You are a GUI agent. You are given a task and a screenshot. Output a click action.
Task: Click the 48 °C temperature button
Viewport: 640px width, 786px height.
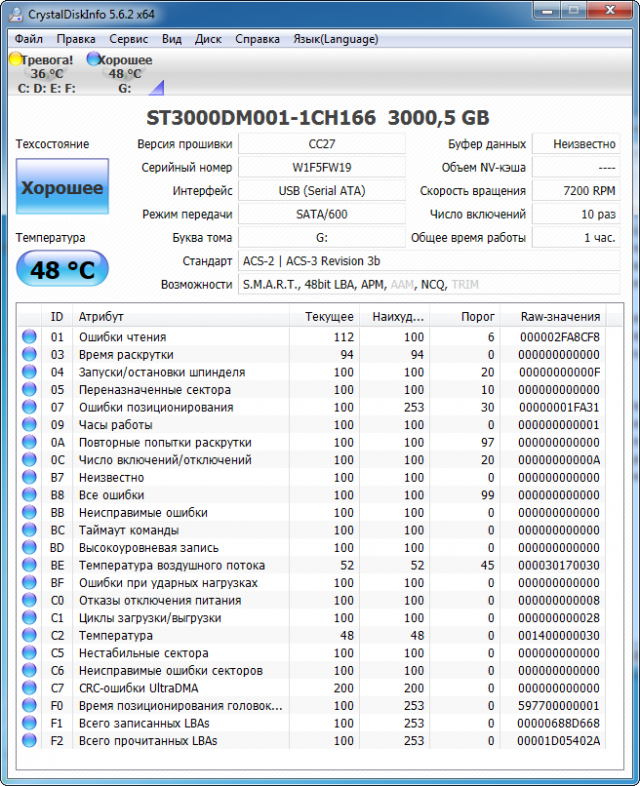click(x=62, y=269)
